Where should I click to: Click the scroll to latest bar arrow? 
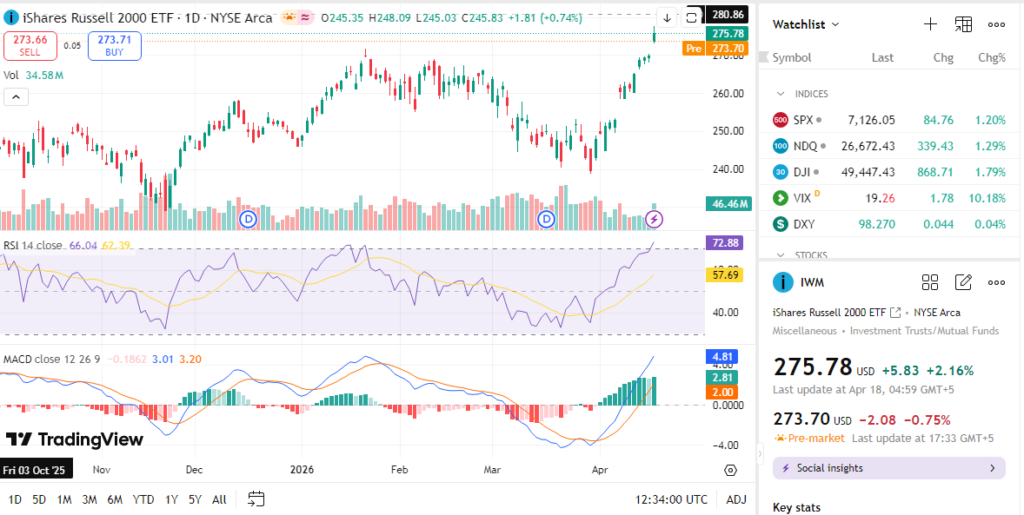click(x=667, y=17)
